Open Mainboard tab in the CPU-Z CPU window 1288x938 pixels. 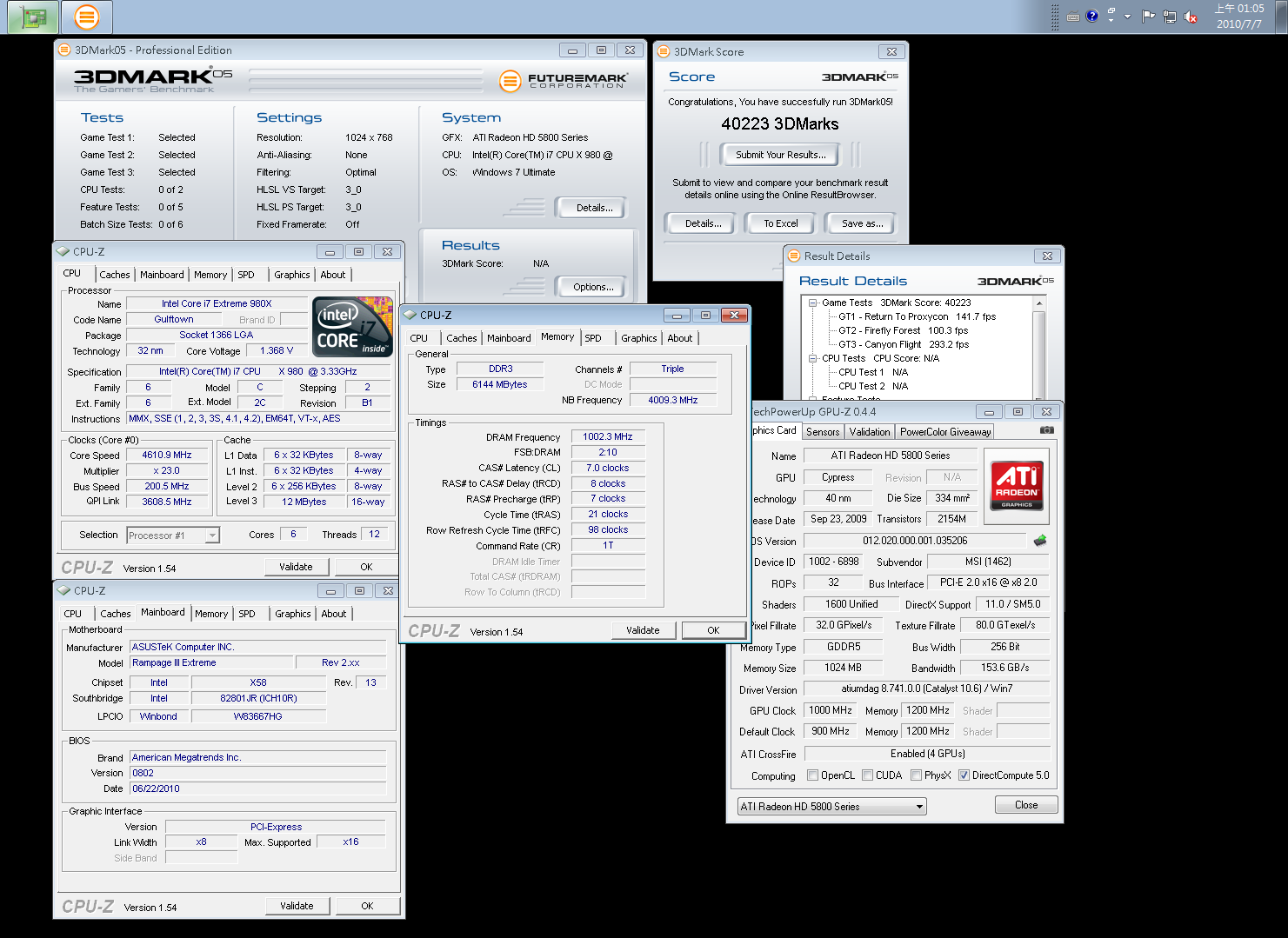pos(162,275)
